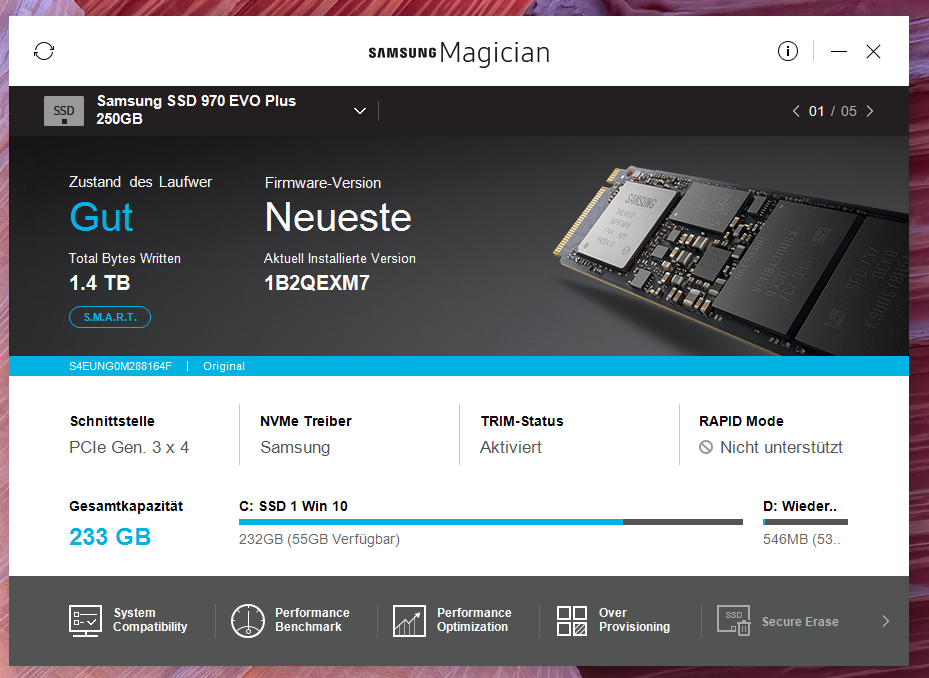
Task: Click the firmware version 1B2QEXM7
Action: [316, 283]
